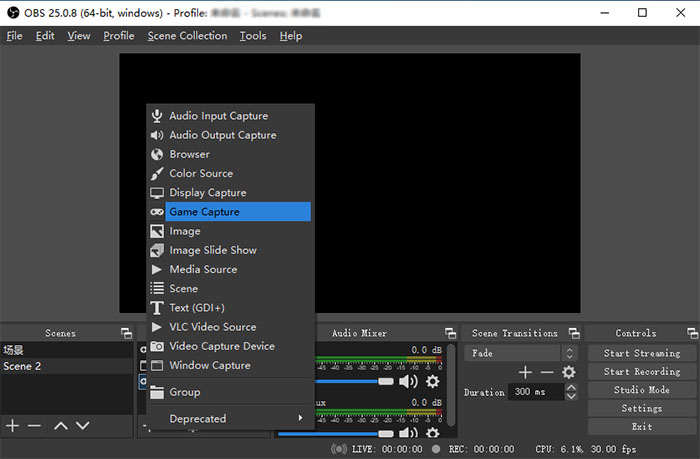
Task: Choose Scene from the source menu
Action: coord(230,288)
